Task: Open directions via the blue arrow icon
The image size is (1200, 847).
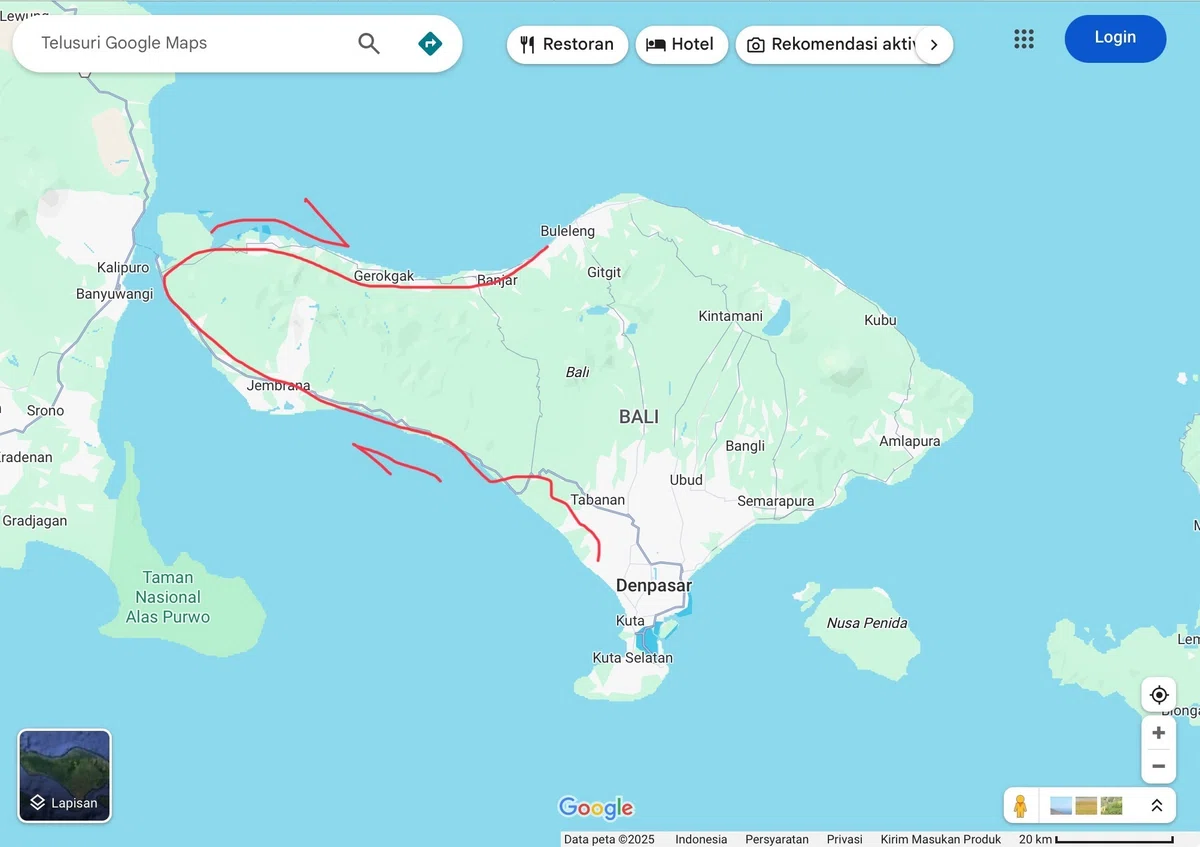Action: coord(430,43)
